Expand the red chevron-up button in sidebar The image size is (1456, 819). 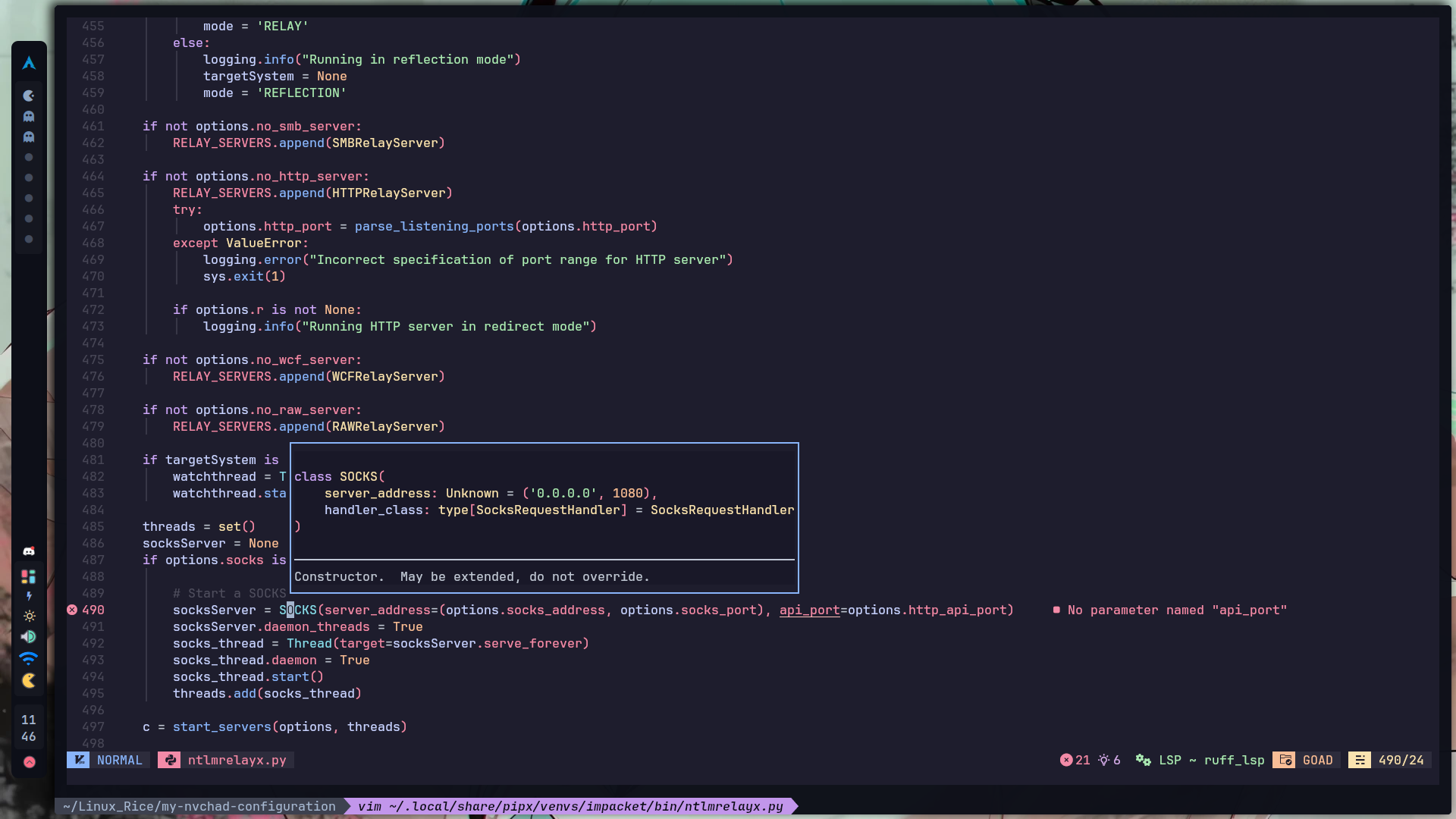click(29, 762)
